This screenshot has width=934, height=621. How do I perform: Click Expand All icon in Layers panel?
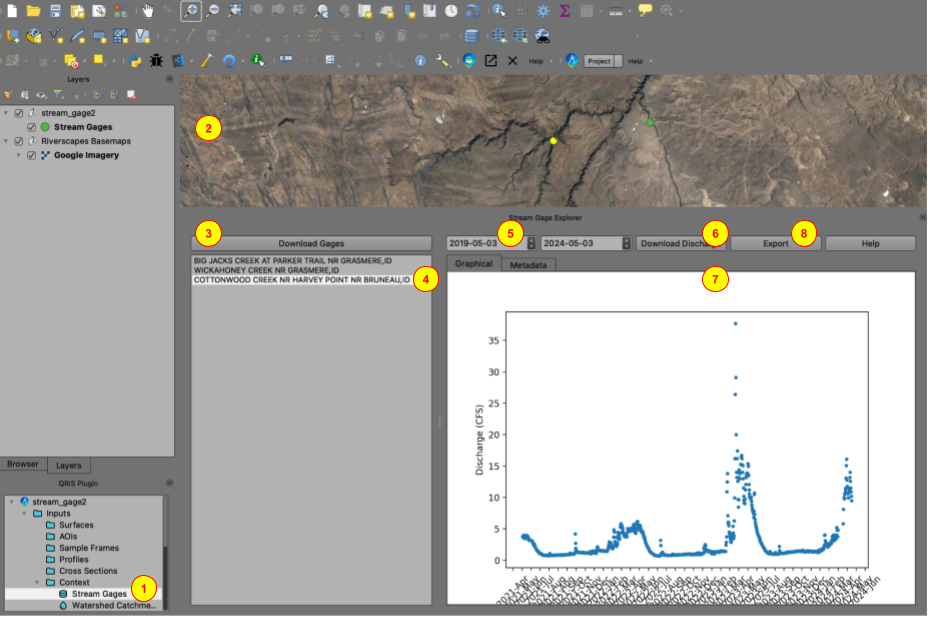[x=98, y=95]
